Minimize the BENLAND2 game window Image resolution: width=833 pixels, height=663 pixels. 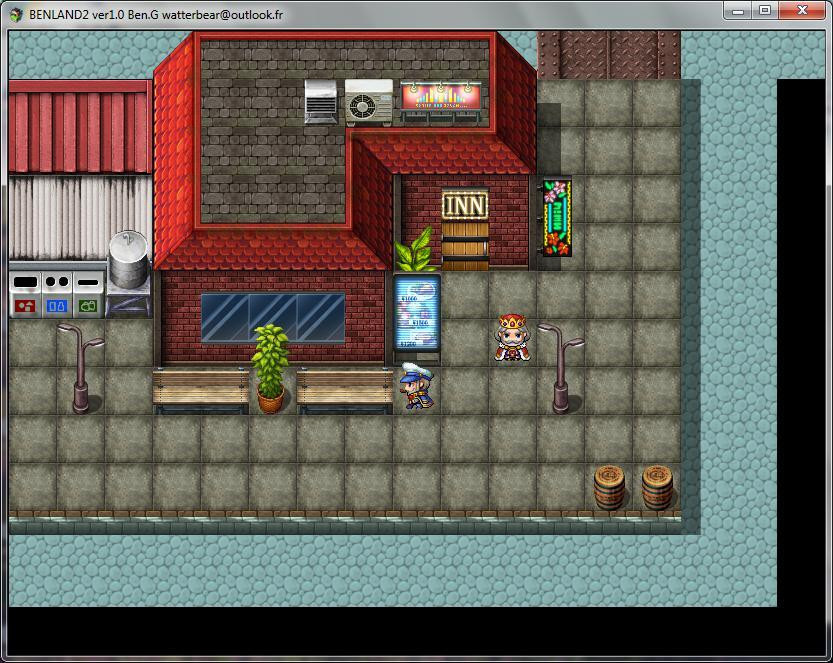738,11
